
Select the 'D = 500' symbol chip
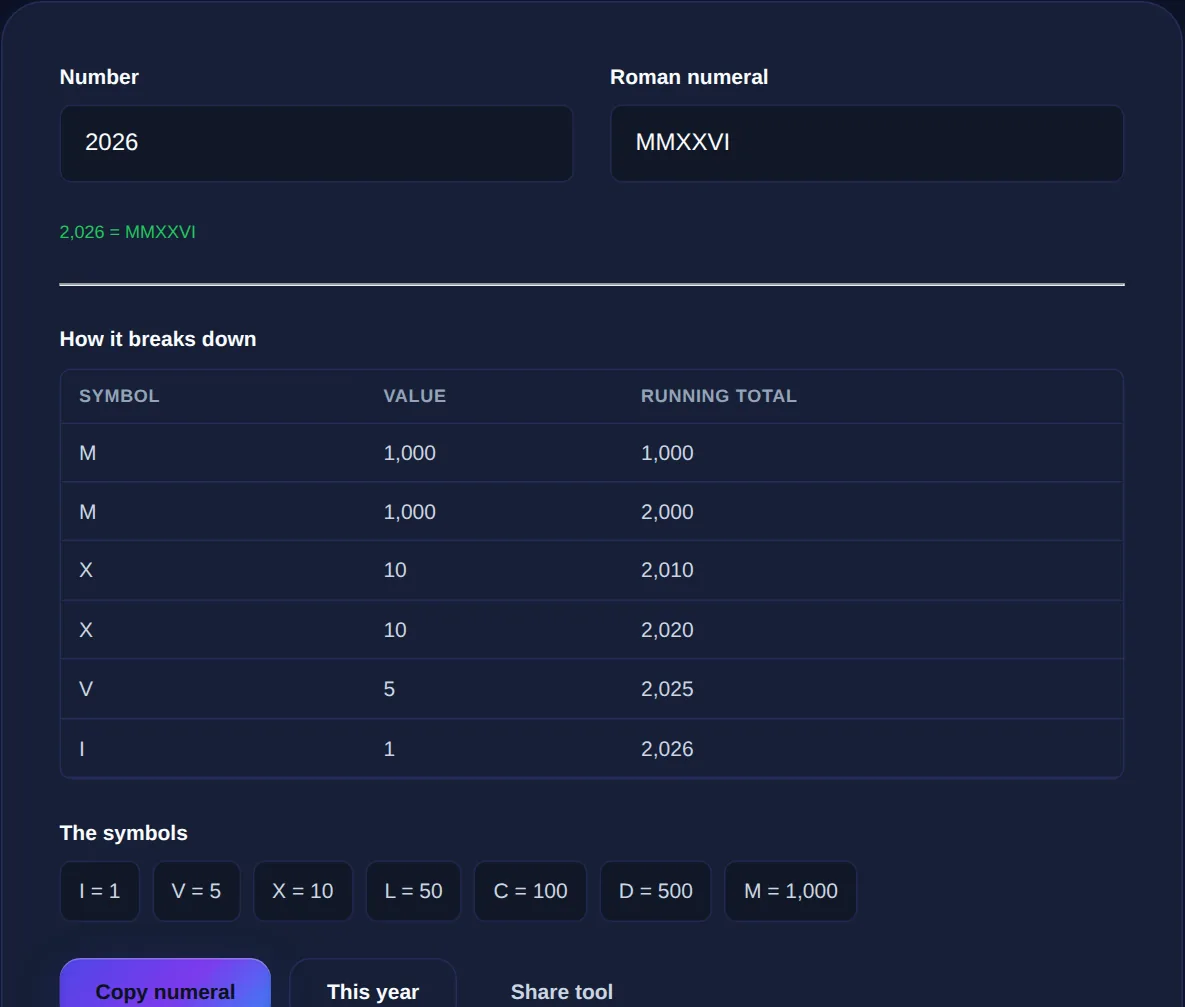[x=656, y=891]
